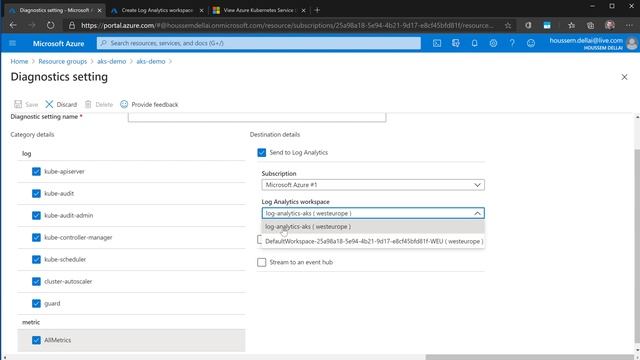This screenshot has height=360, width=640.
Task: Collapse the Log Analytics workspace dropdown
Action: tap(477, 213)
